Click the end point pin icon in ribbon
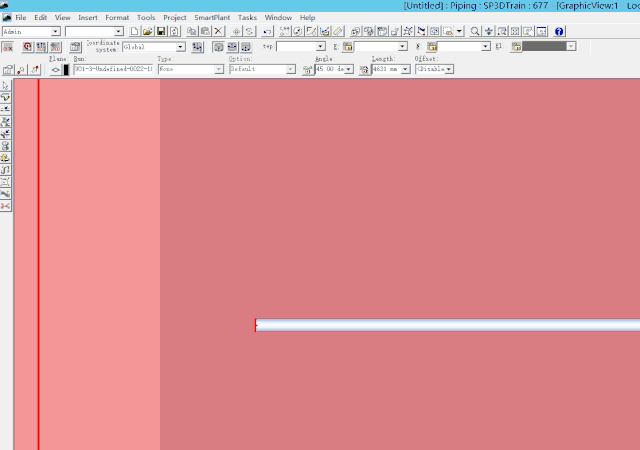 (x=35, y=70)
